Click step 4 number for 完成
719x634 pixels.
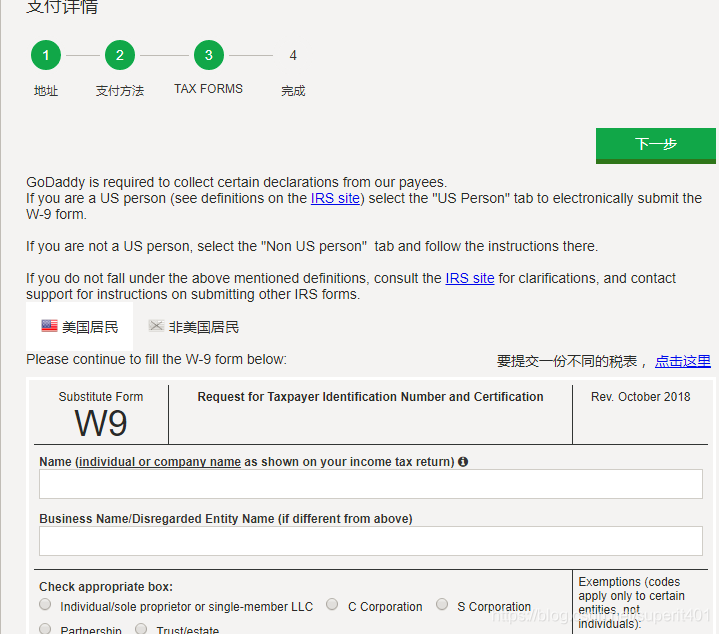coord(293,55)
